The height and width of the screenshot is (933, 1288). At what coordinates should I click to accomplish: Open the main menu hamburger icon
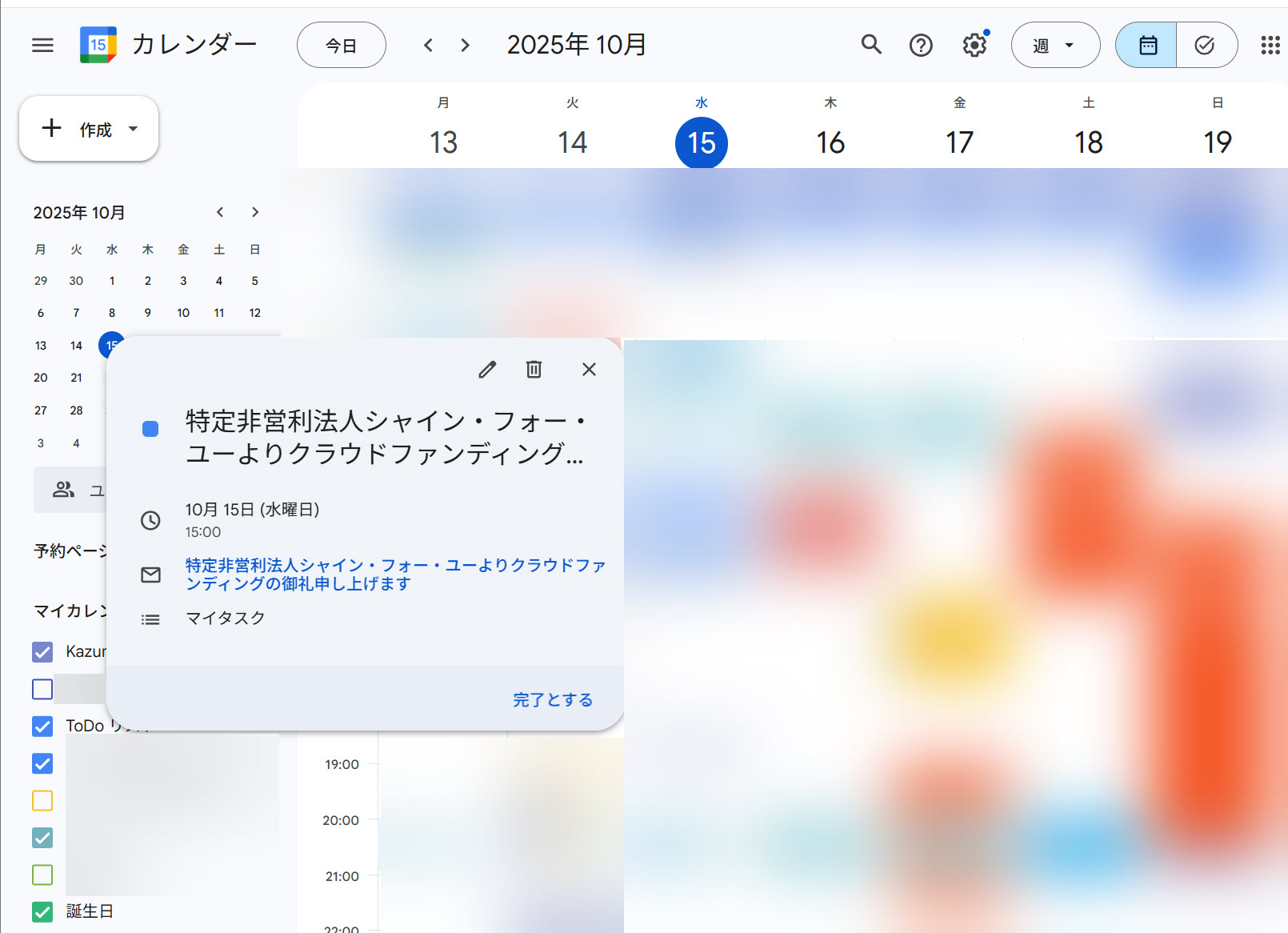point(42,46)
